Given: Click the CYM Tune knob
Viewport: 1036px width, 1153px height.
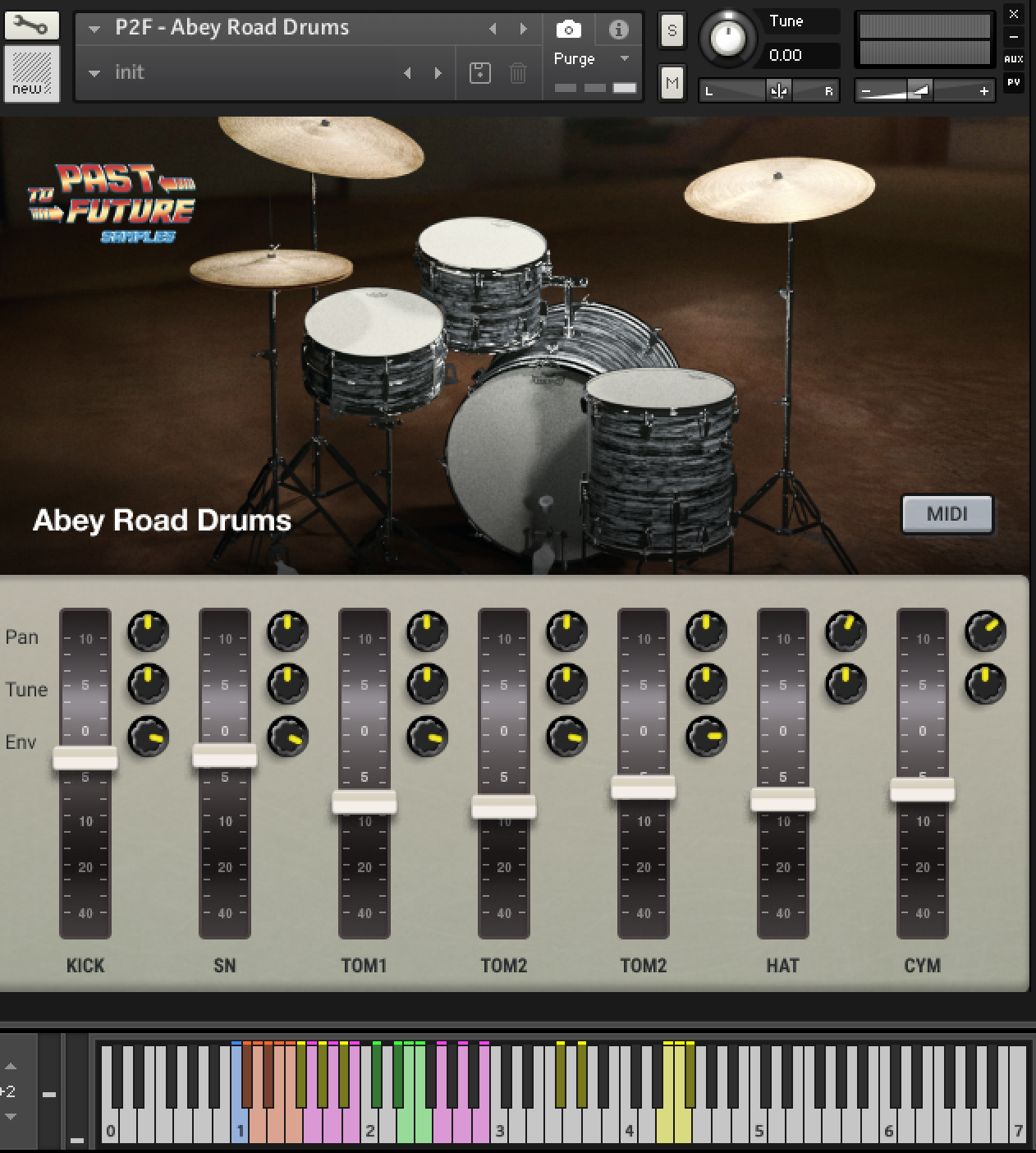Looking at the screenshot, I should [985, 684].
